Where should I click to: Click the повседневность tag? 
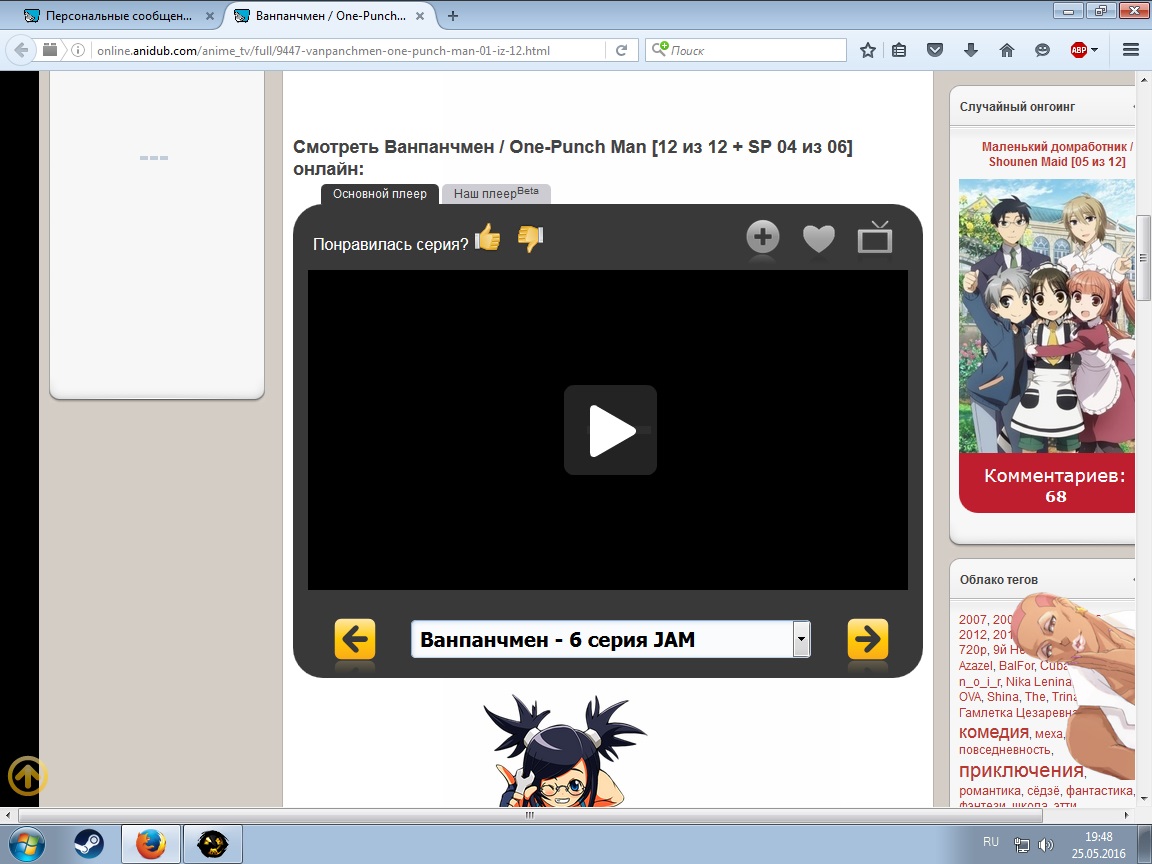(x=1004, y=750)
